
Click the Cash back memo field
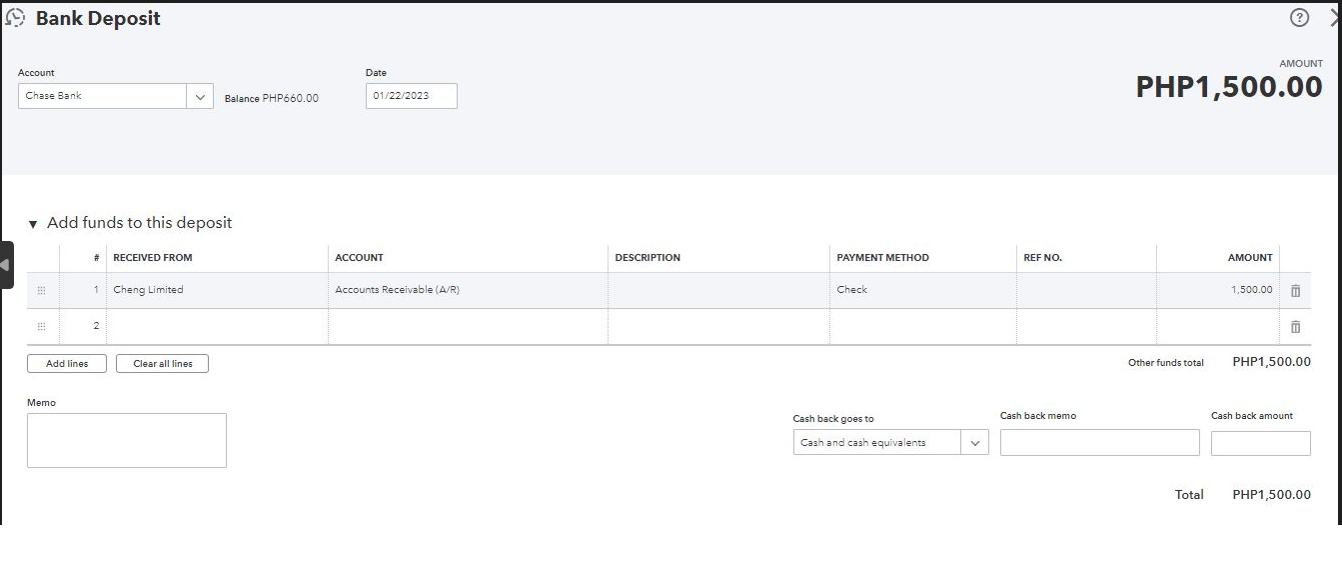point(1099,443)
